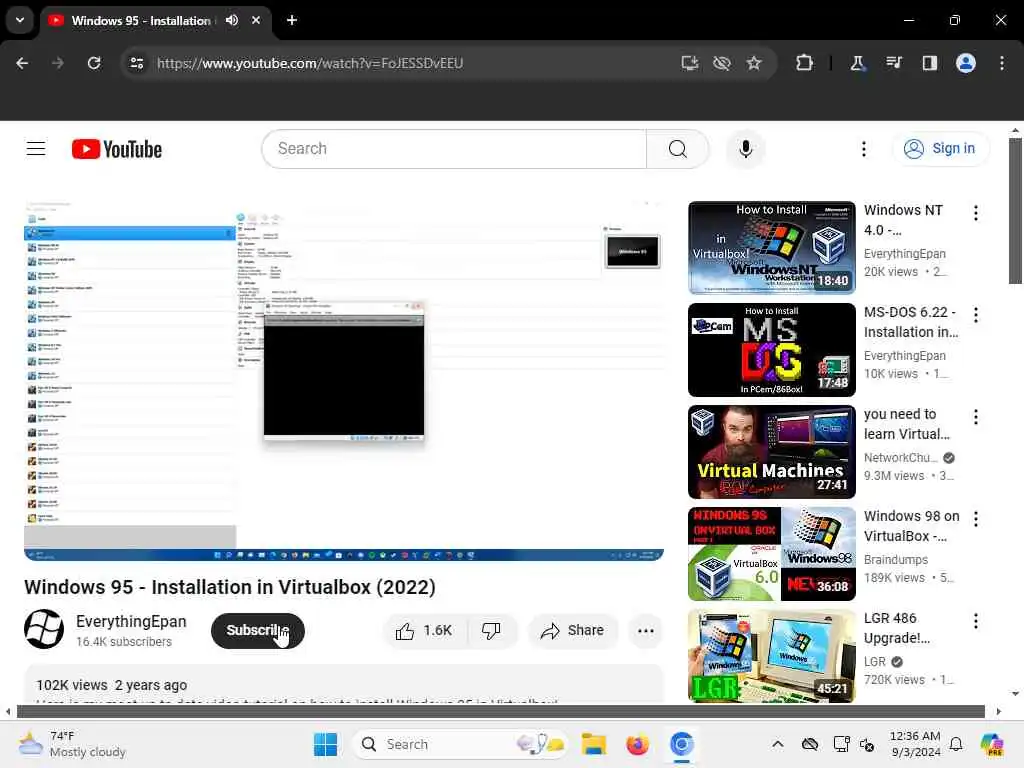
Task: Open EverythingEpan channel avatar
Action: [x=44, y=630]
